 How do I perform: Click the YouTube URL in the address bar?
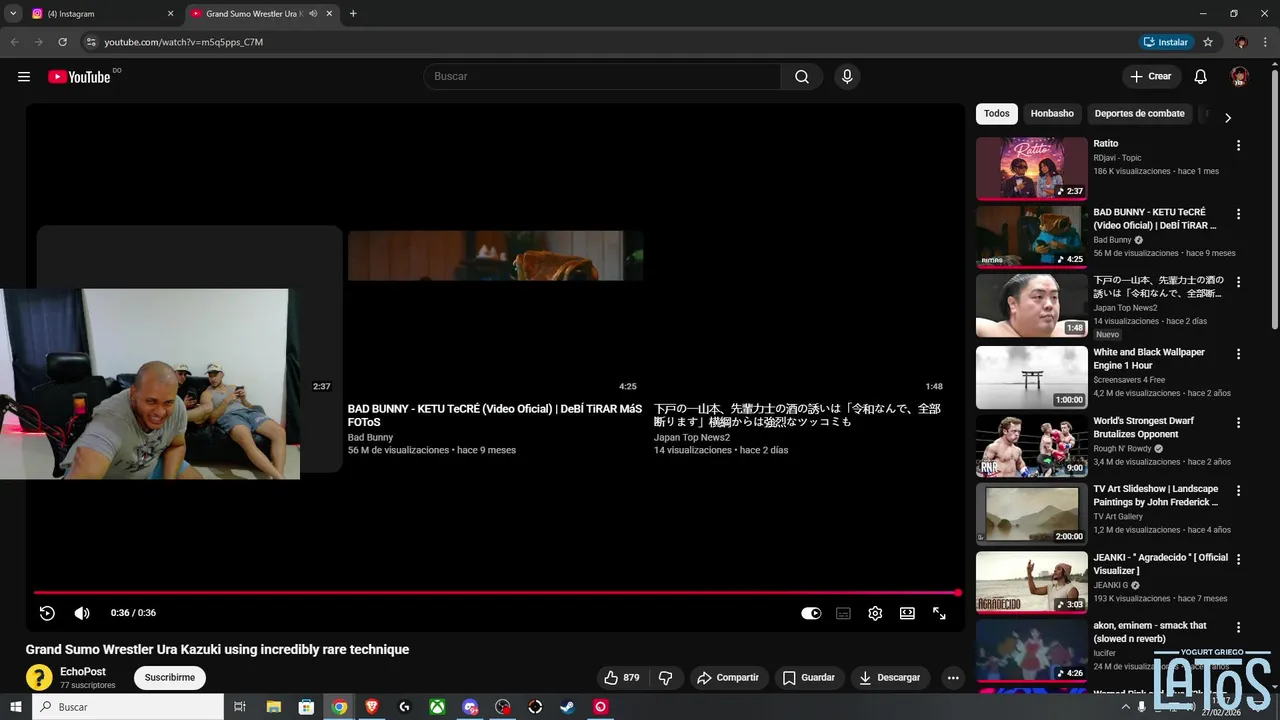[x=184, y=42]
